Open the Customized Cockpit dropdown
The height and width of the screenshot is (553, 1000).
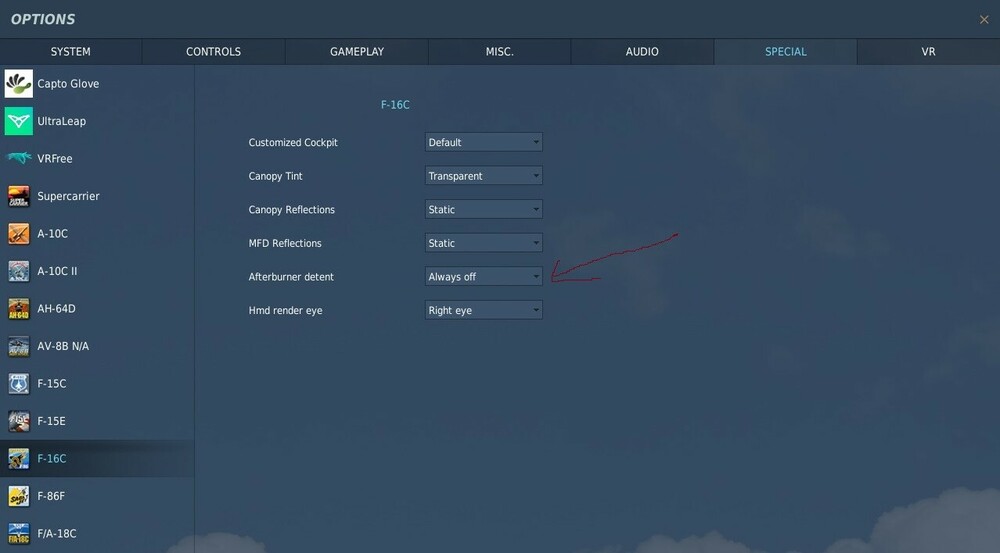tap(483, 142)
